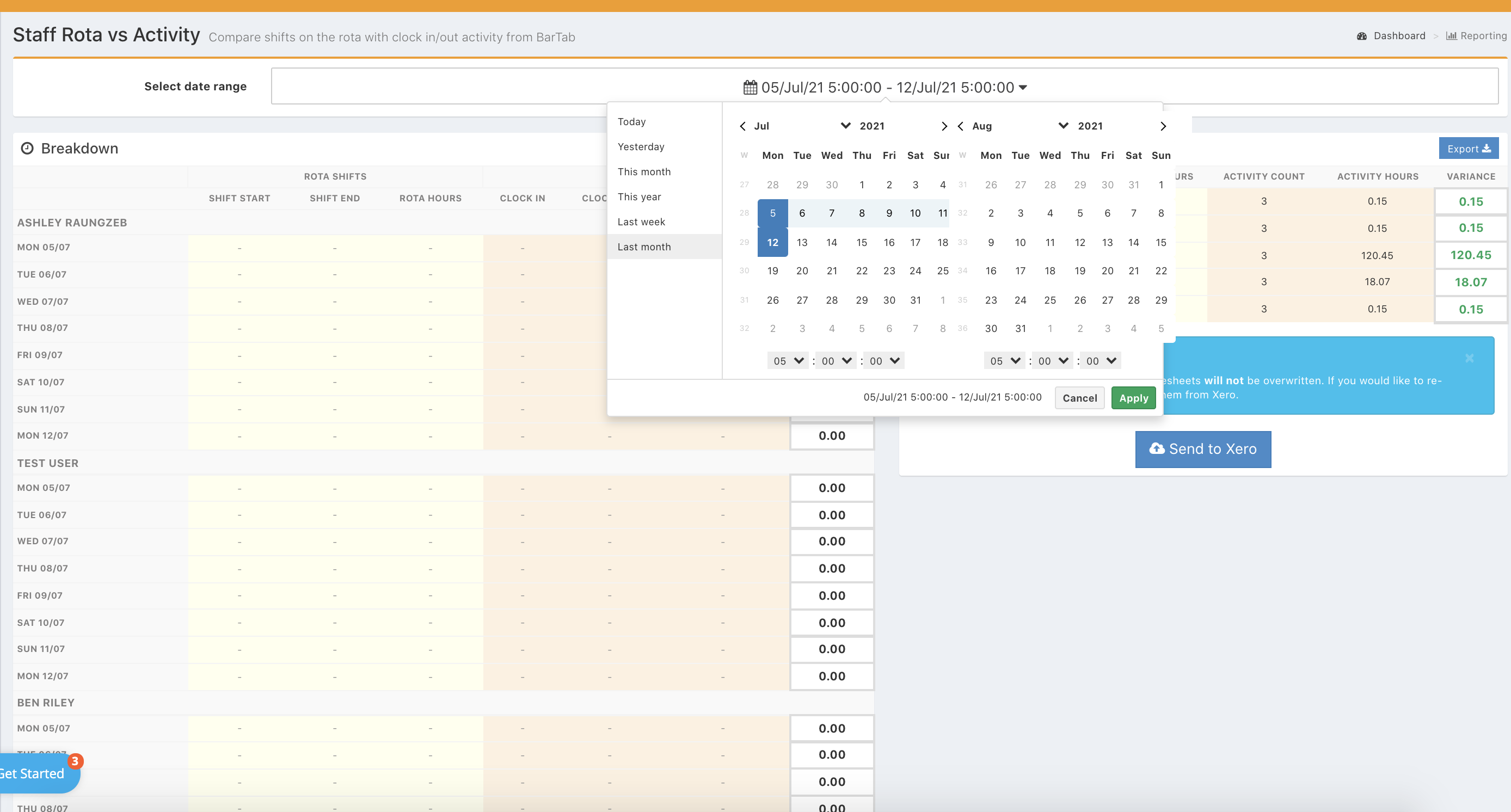Pick July 15 in the calendar

[x=861, y=242]
